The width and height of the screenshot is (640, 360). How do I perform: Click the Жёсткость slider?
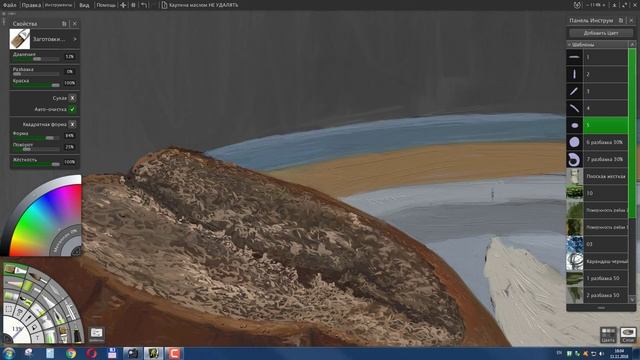coord(36,164)
